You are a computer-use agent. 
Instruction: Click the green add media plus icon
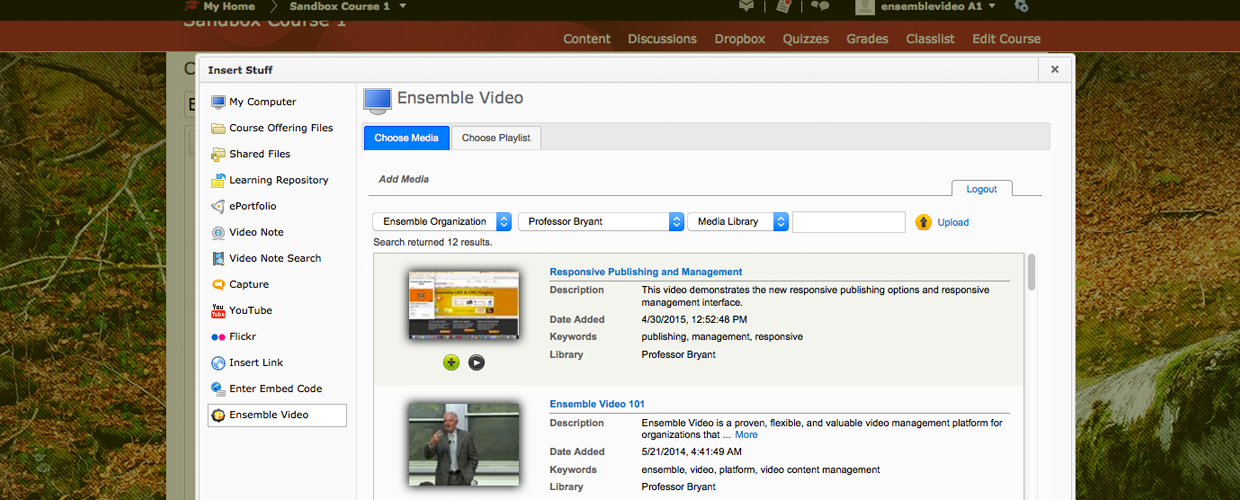[x=451, y=362]
